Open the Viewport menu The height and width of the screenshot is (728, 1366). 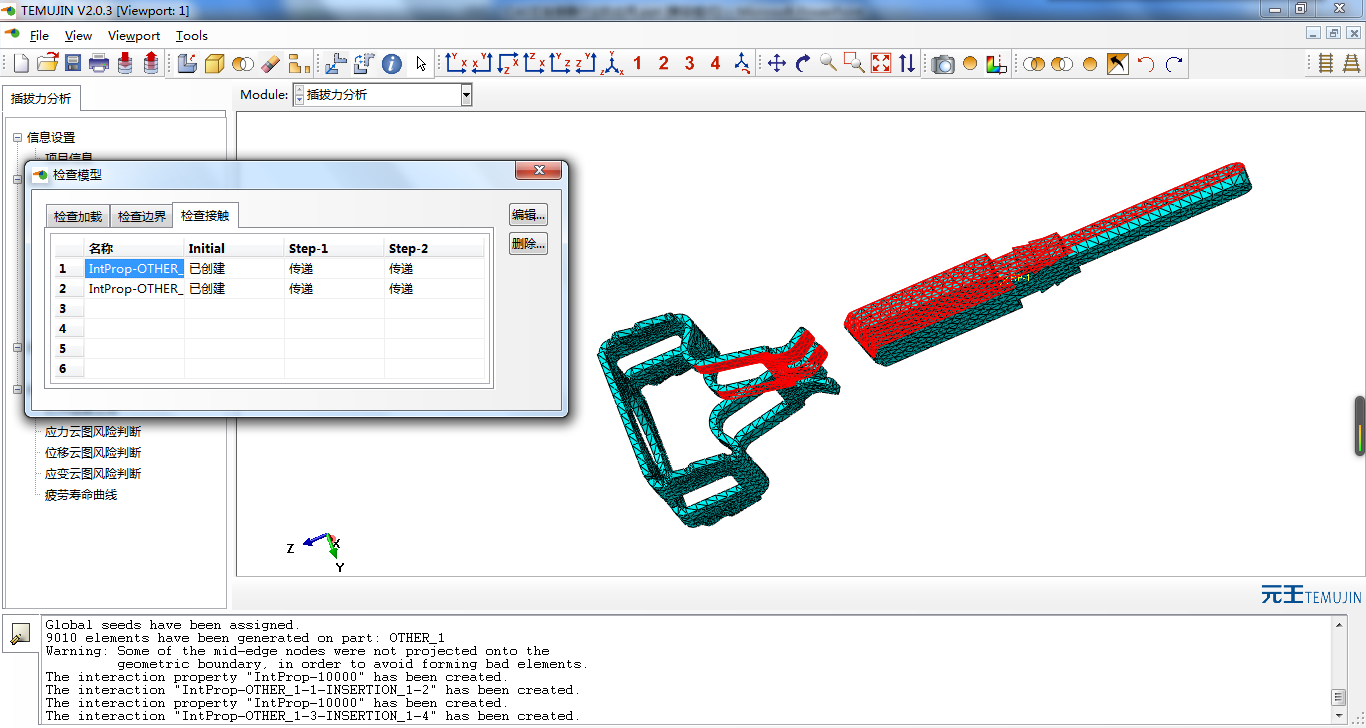point(134,35)
